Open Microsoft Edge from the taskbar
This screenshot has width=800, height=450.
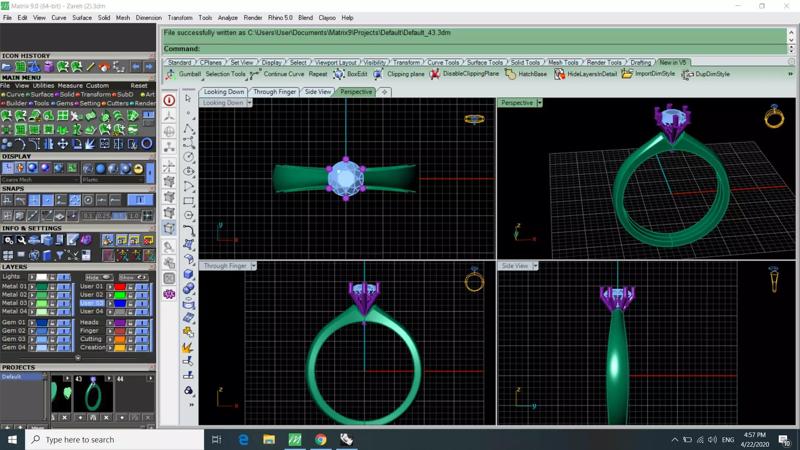tap(243, 439)
